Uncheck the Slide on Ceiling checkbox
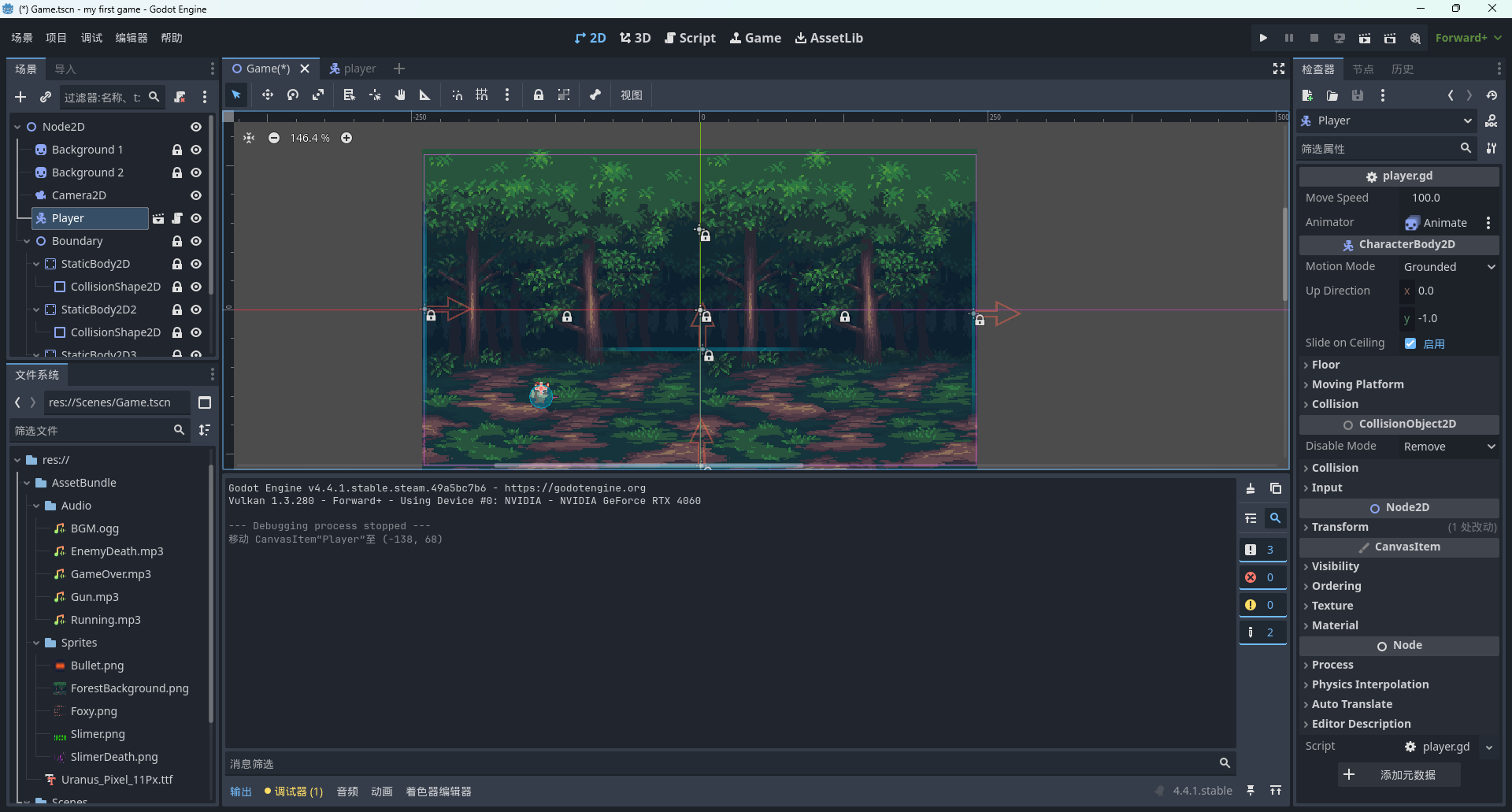Image resolution: width=1512 pixels, height=812 pixels. tap(1410, 343)
